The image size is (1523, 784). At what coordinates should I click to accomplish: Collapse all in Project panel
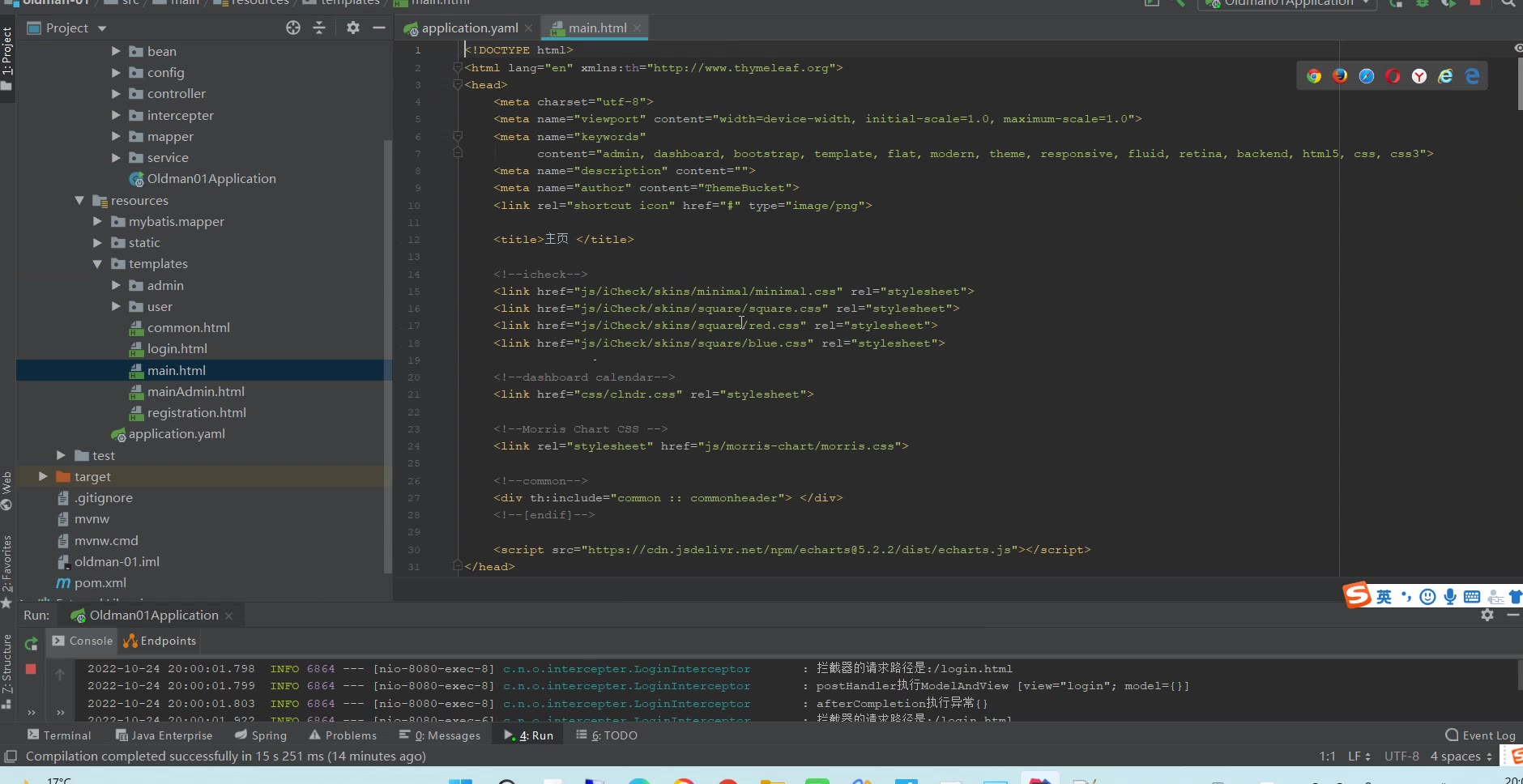319,28
